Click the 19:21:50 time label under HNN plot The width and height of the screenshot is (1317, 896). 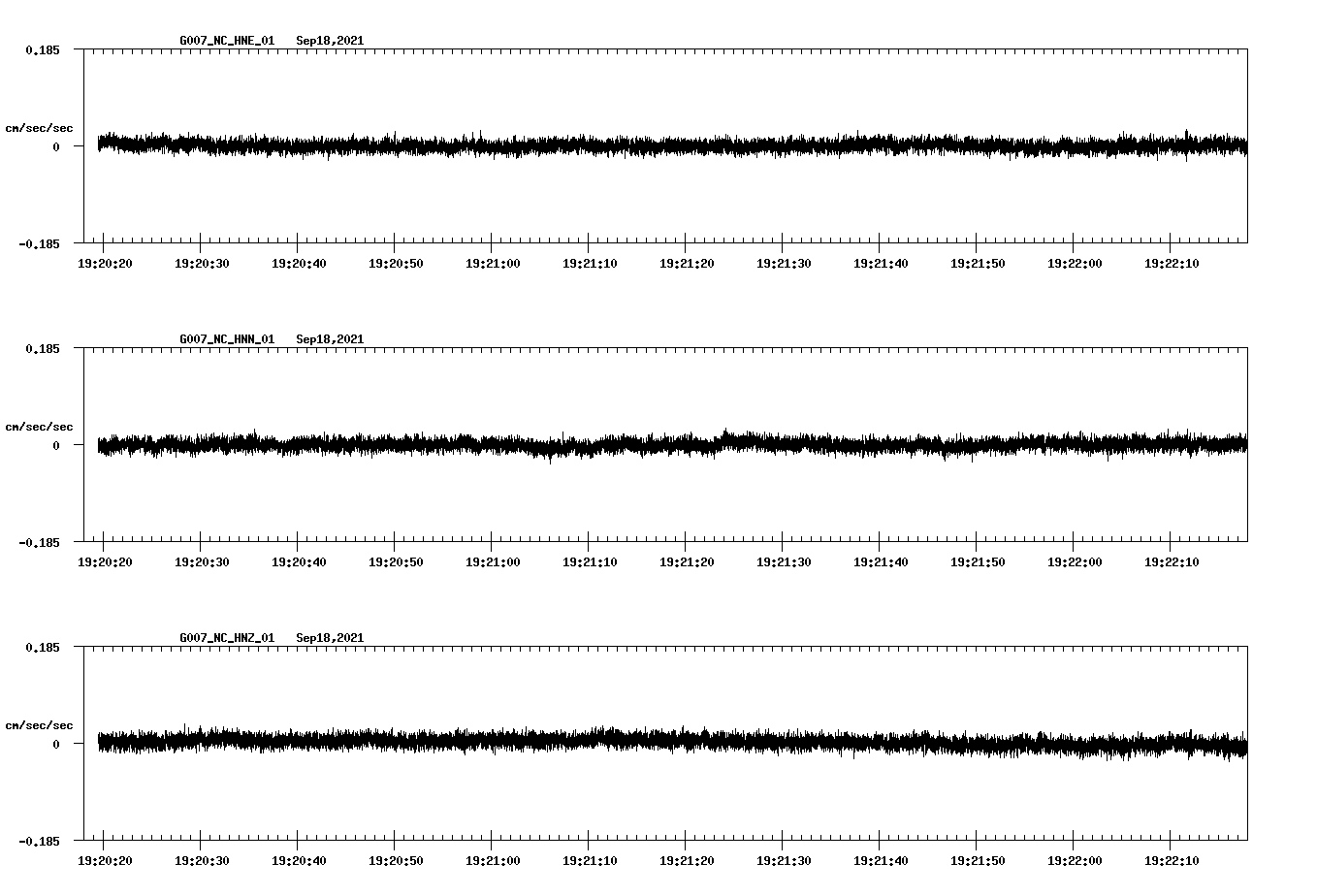[978, 561]
